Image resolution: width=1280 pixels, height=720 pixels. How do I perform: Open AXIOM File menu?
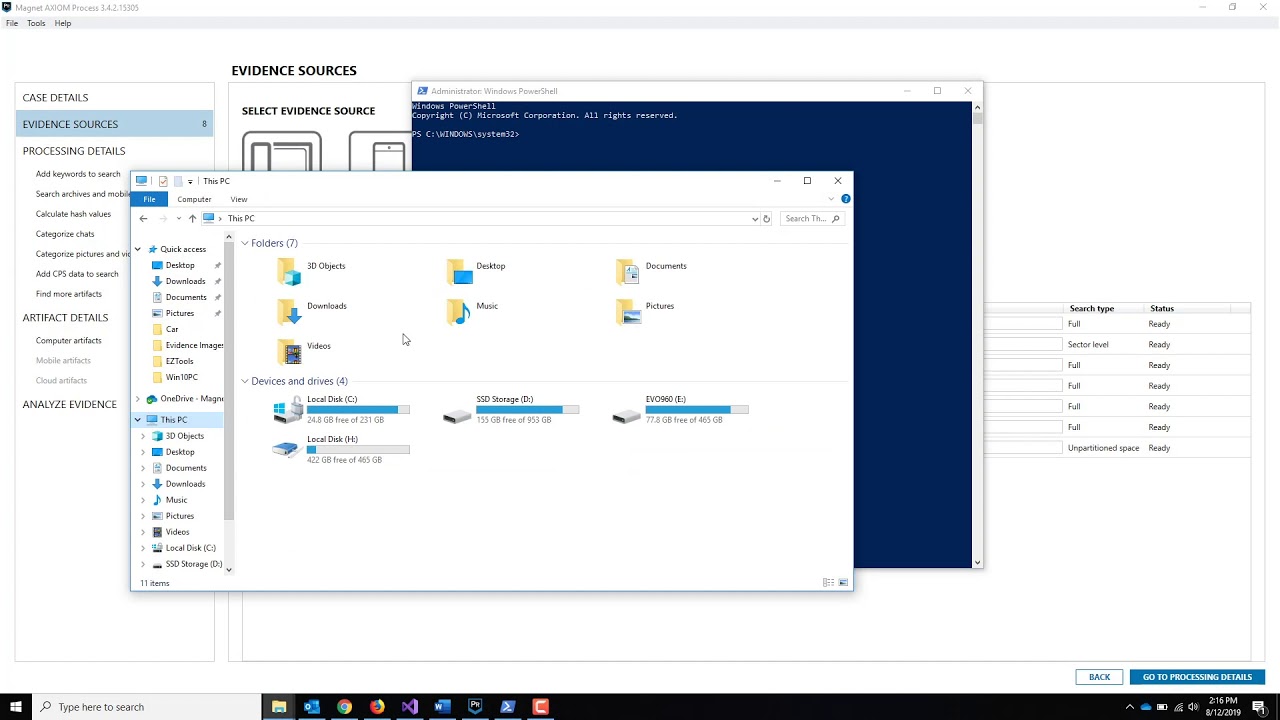(12, 23)
